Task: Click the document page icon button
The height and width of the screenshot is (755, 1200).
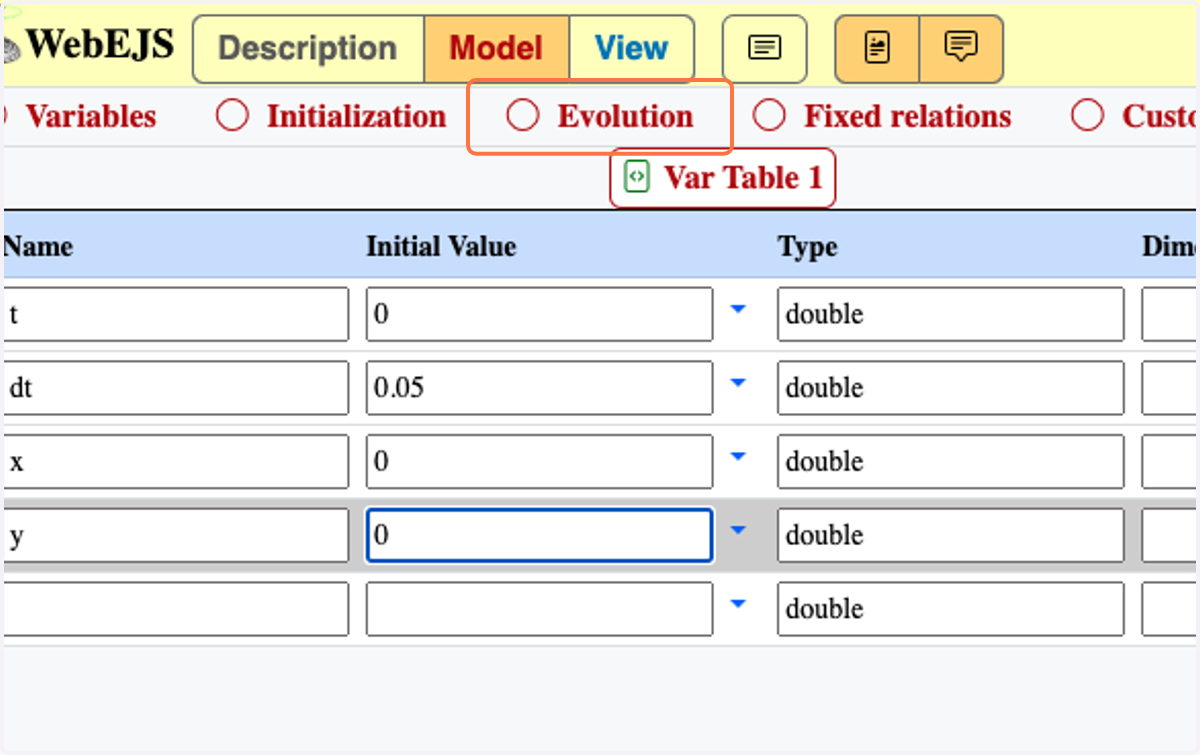Action: point(877,48)
